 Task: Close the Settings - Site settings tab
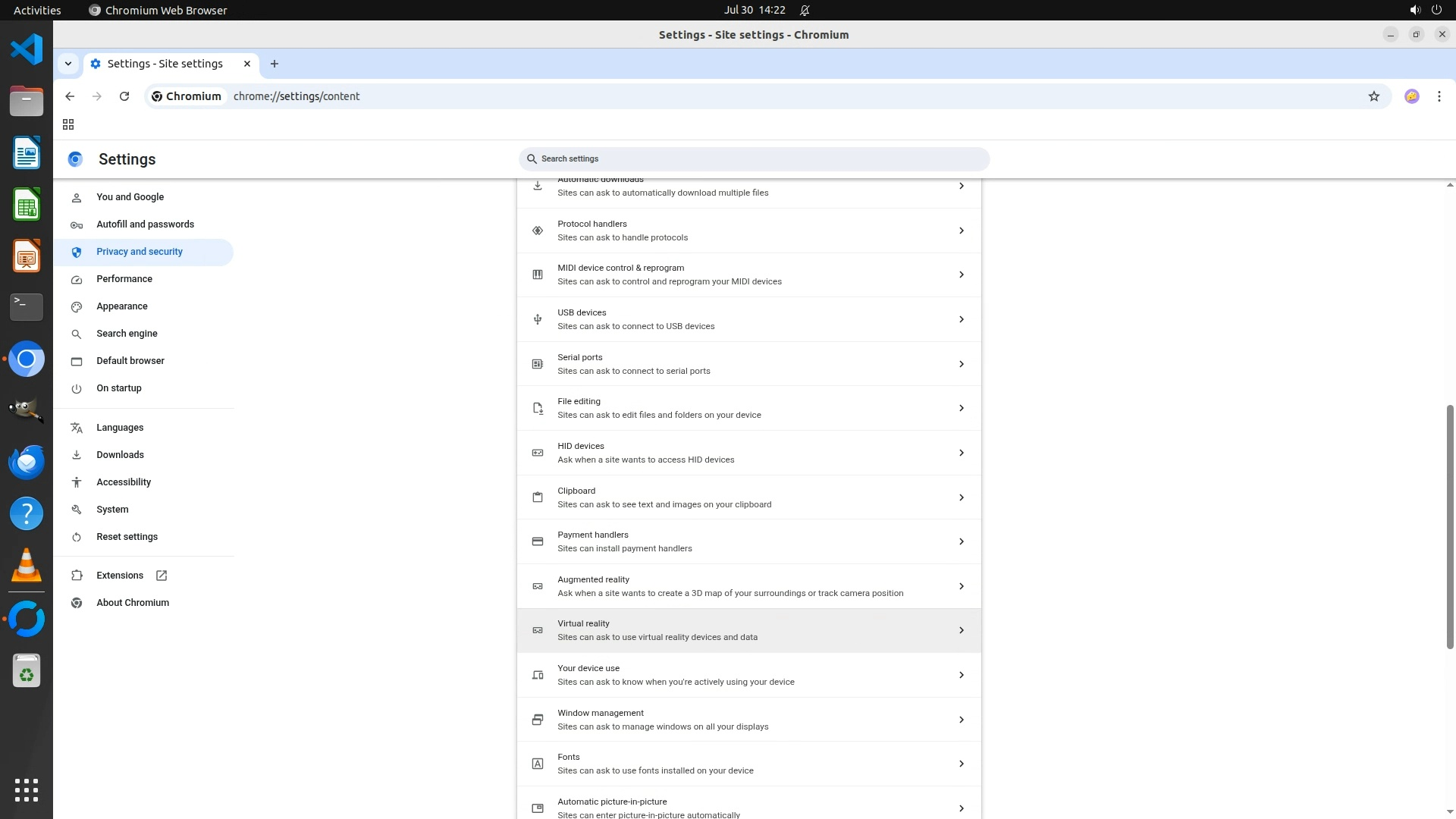coord(246,64)
